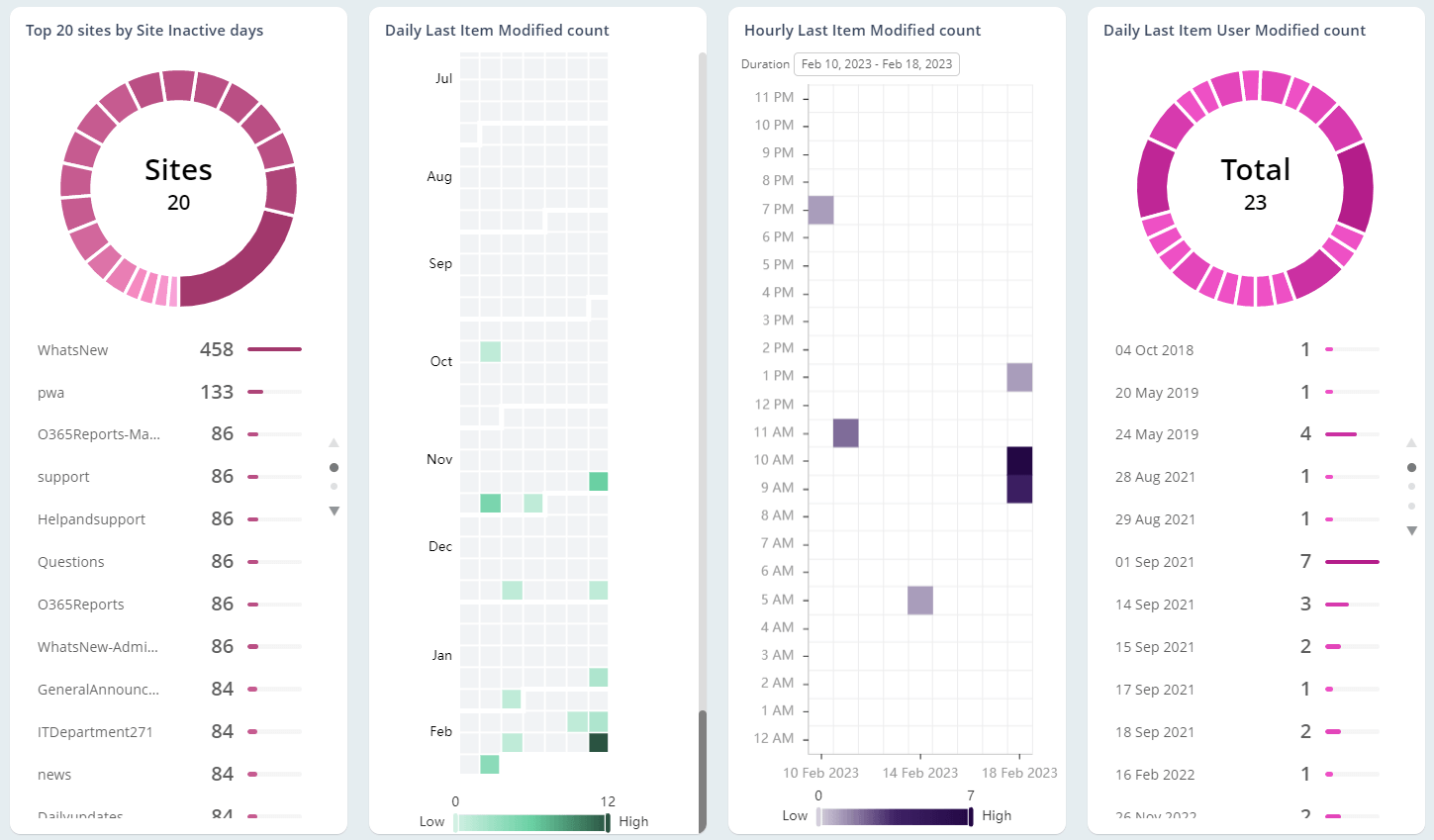Click the daily heatmap vertical scrollbar thumb
This screenshot has width=1434, height=840.
pyautogui.click(x=703, y=770)
